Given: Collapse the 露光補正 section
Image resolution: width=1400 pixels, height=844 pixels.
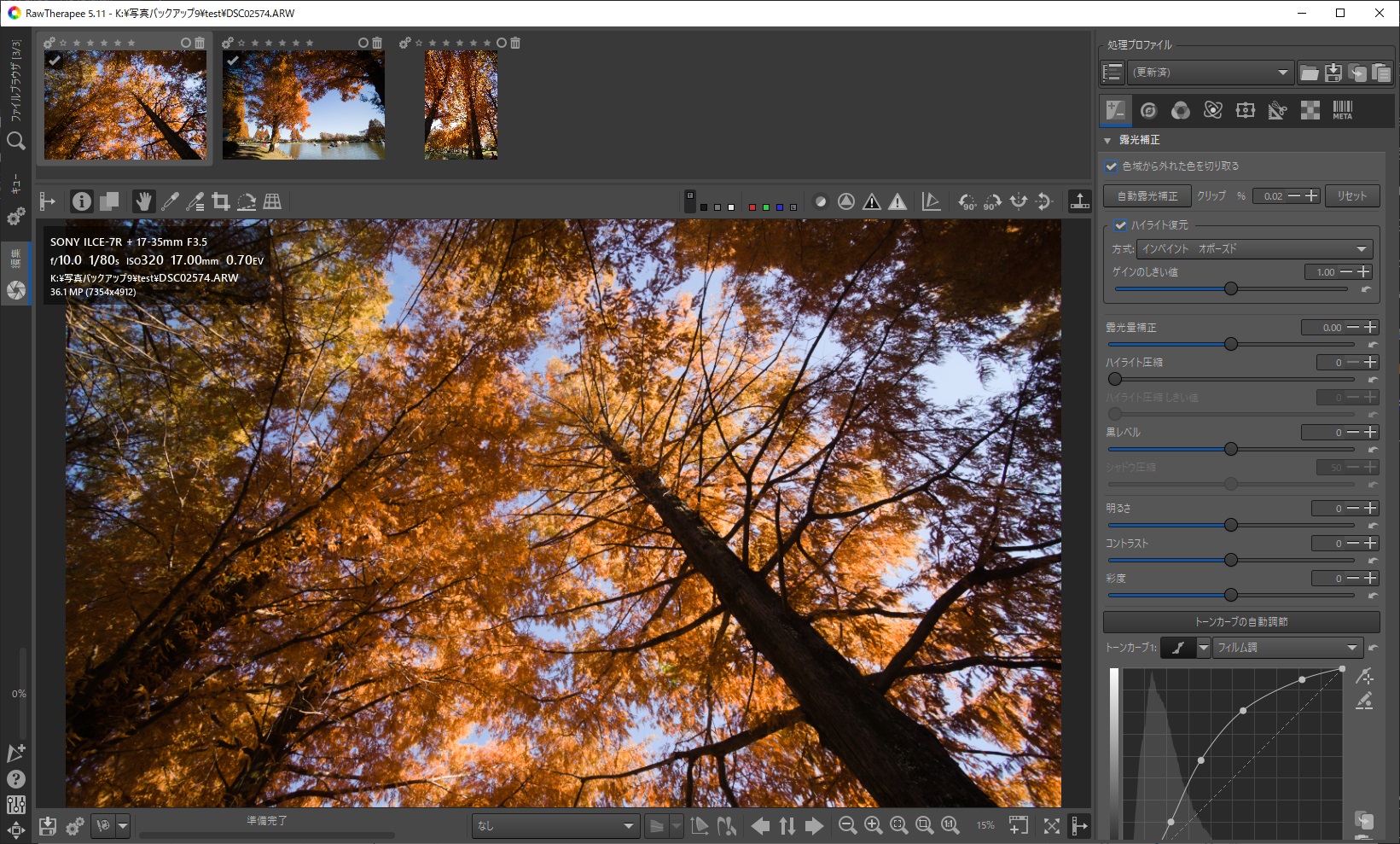Looking at the screenshot, I should coord(1107,140).
